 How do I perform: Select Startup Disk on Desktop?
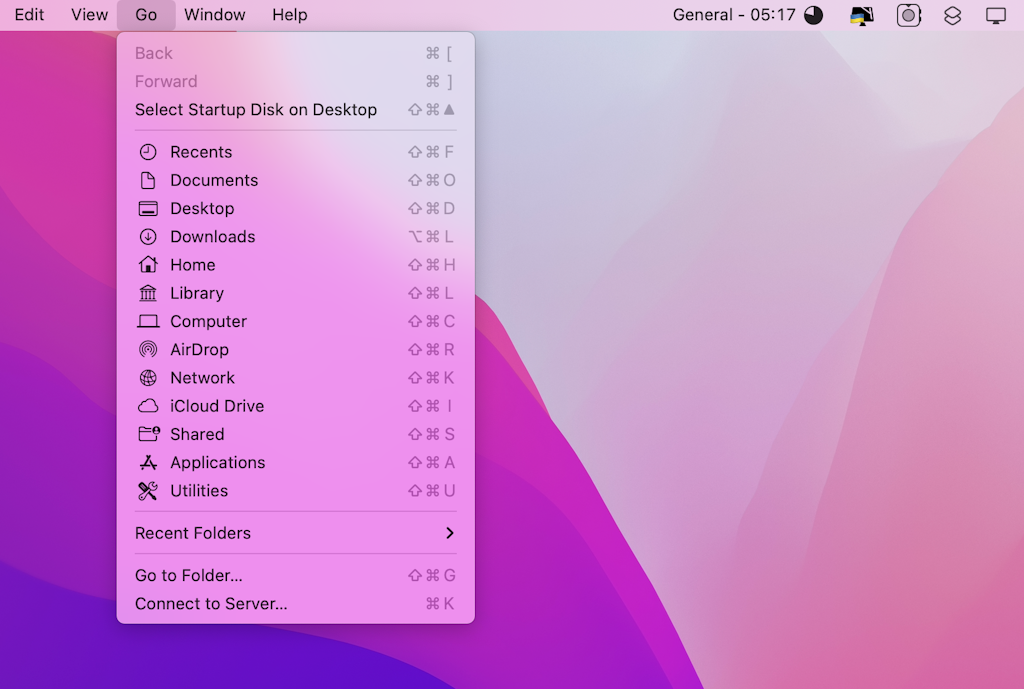pyautogui.click(x=254, y=110)
